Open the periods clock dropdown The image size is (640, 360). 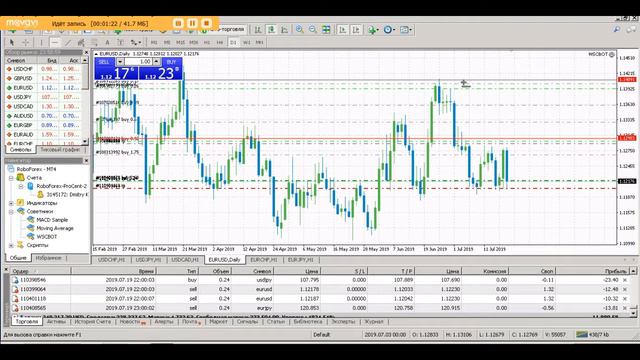coord(389,30)
